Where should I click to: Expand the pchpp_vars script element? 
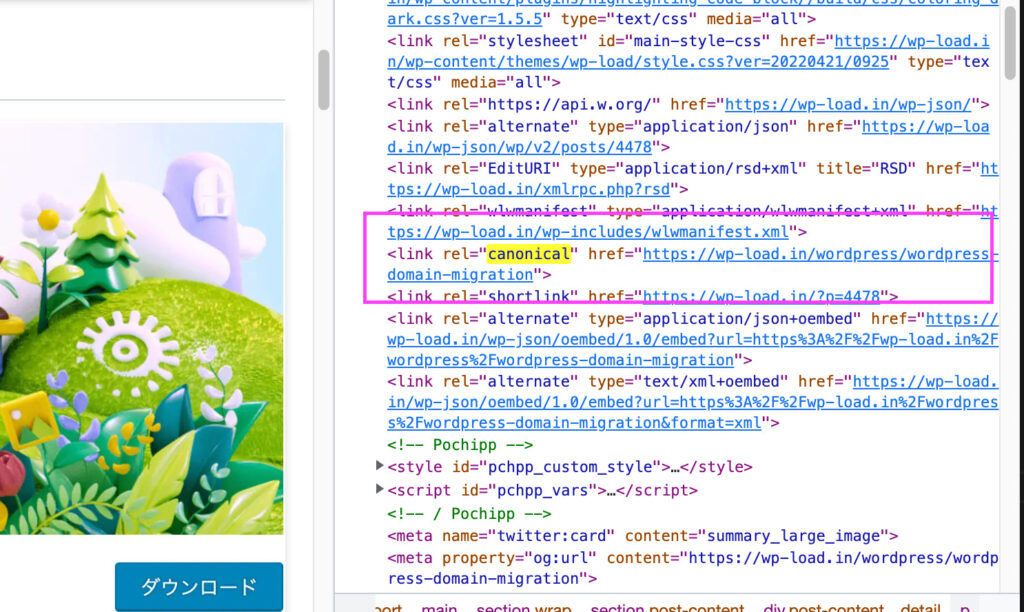pos(380,490)
